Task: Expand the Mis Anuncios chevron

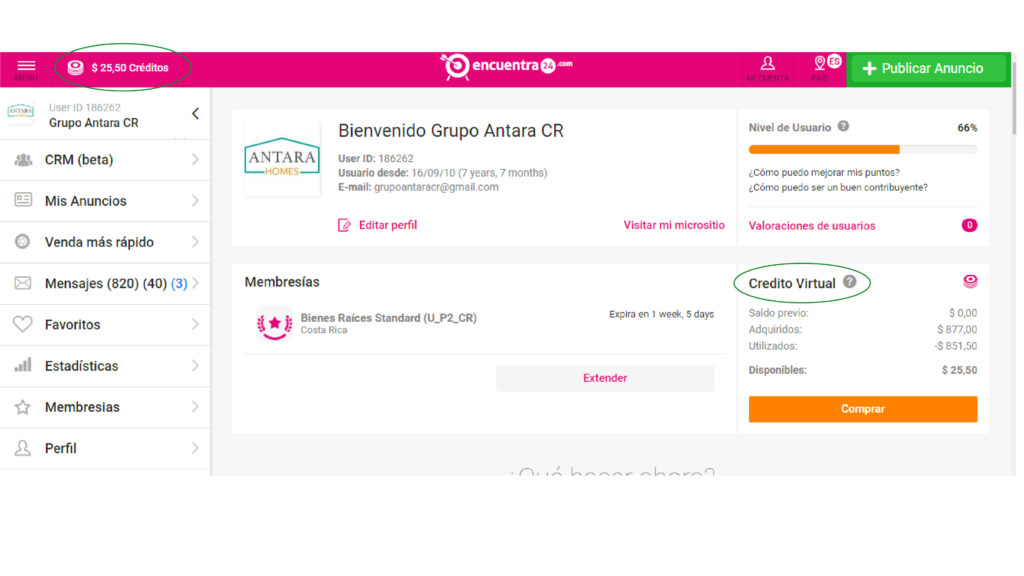Action: (x=195, y=200)
